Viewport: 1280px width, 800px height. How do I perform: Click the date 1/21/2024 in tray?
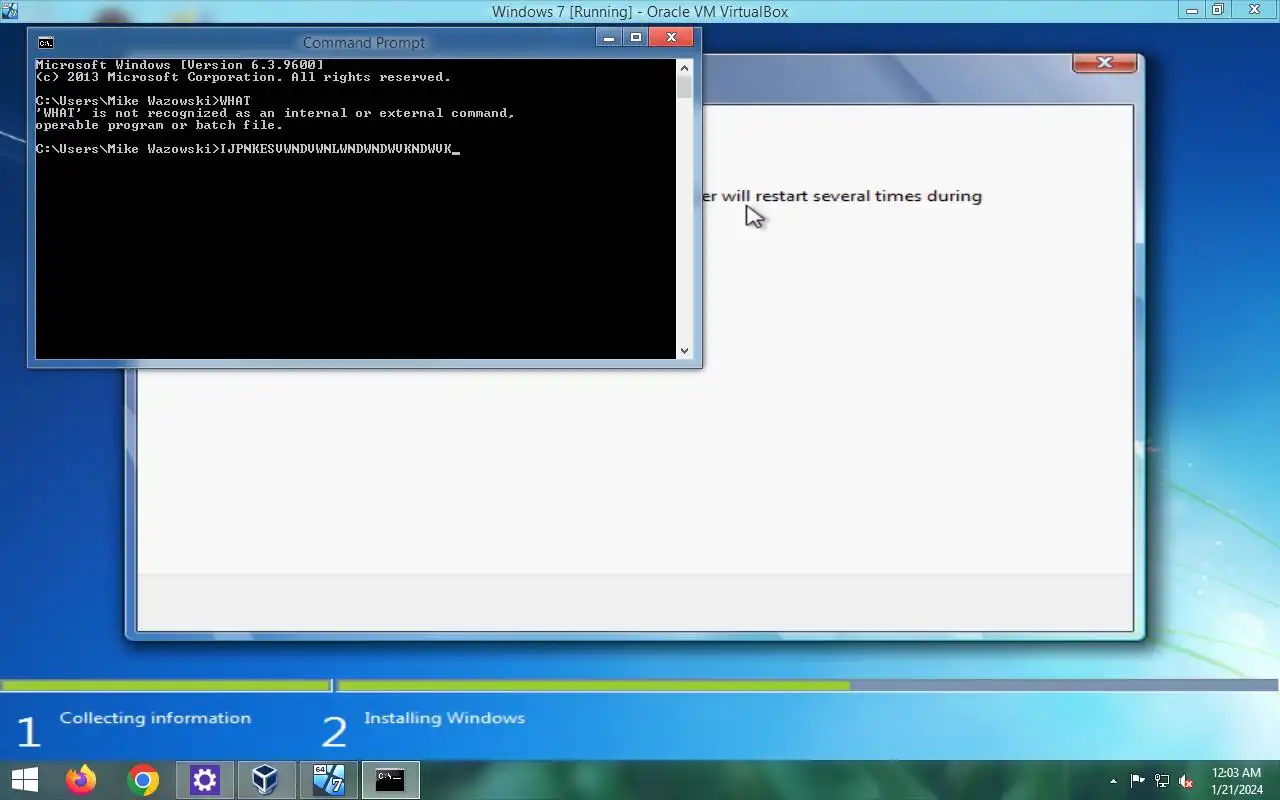[1236, 789]
